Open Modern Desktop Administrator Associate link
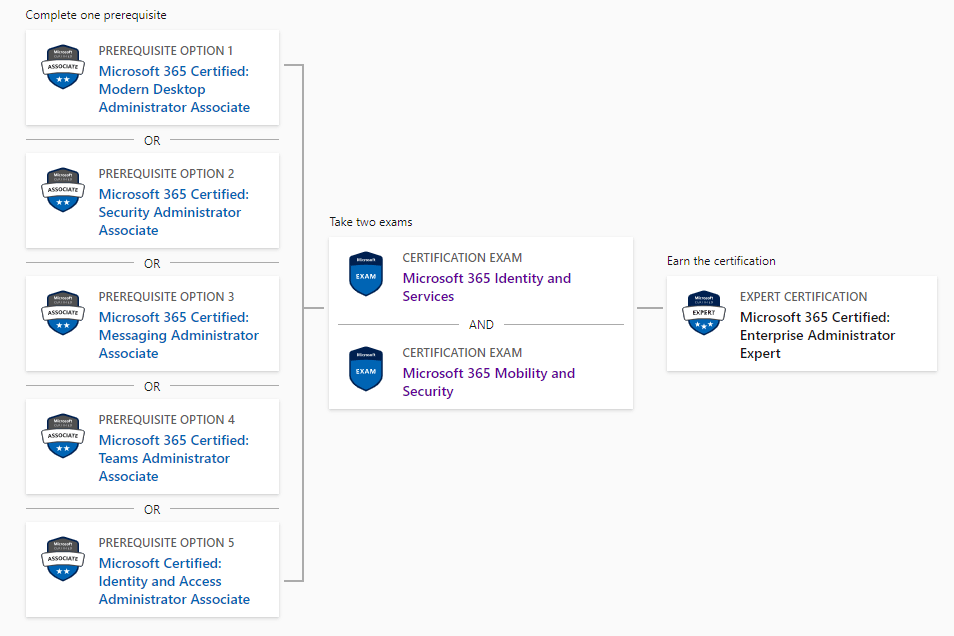 (x=174, y=89)
